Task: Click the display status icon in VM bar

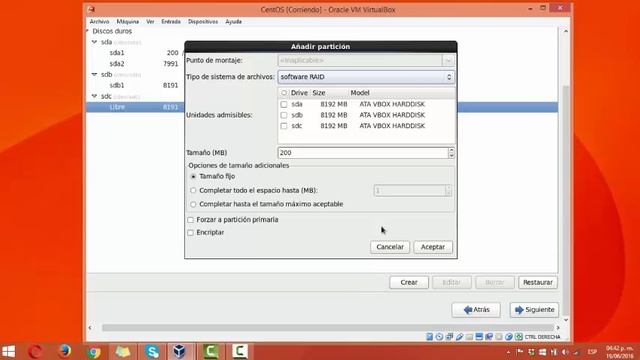Action: coord(479,337)
